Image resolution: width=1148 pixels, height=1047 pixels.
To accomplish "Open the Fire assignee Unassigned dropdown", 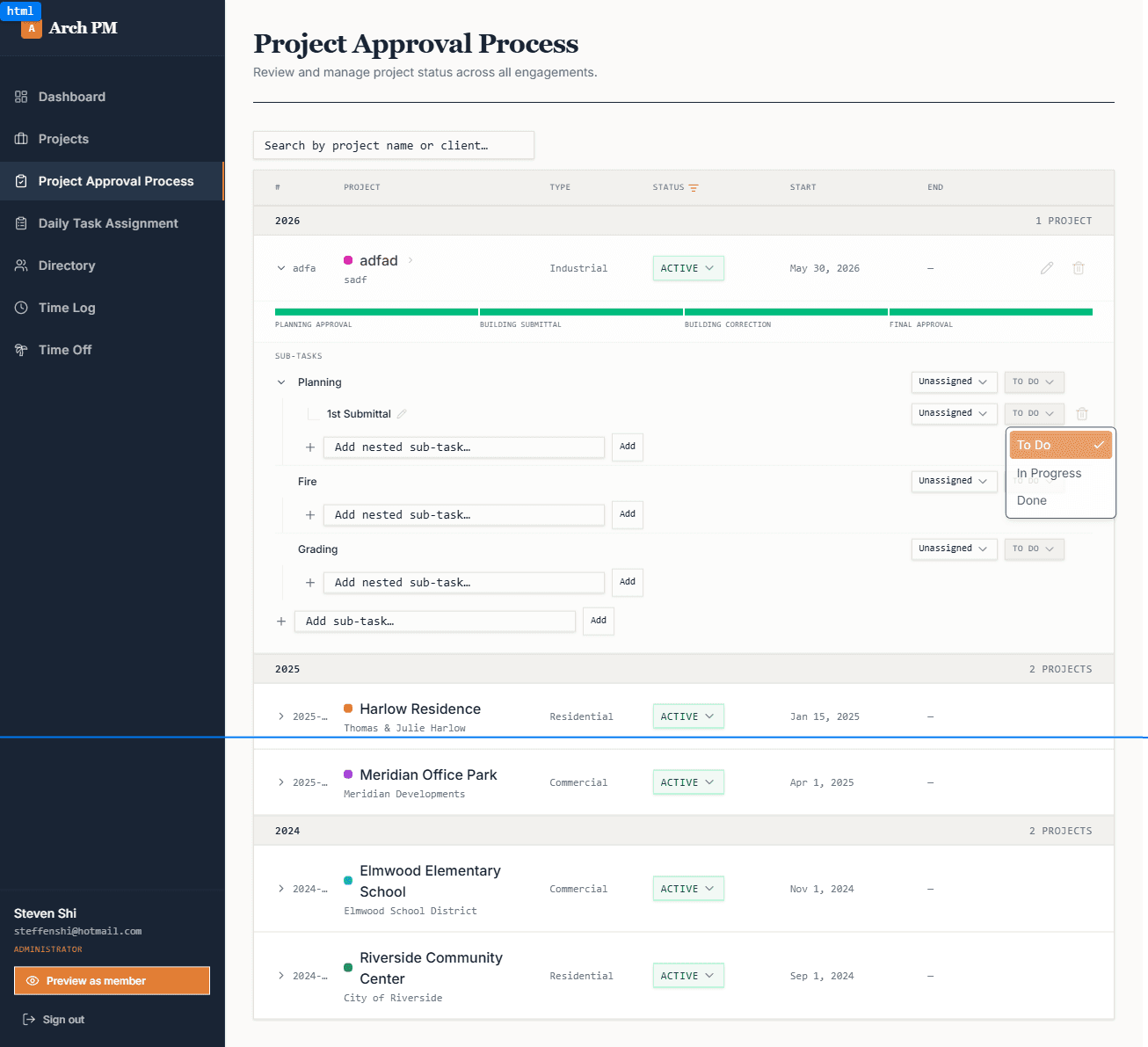I will click(x=954, y=481).
